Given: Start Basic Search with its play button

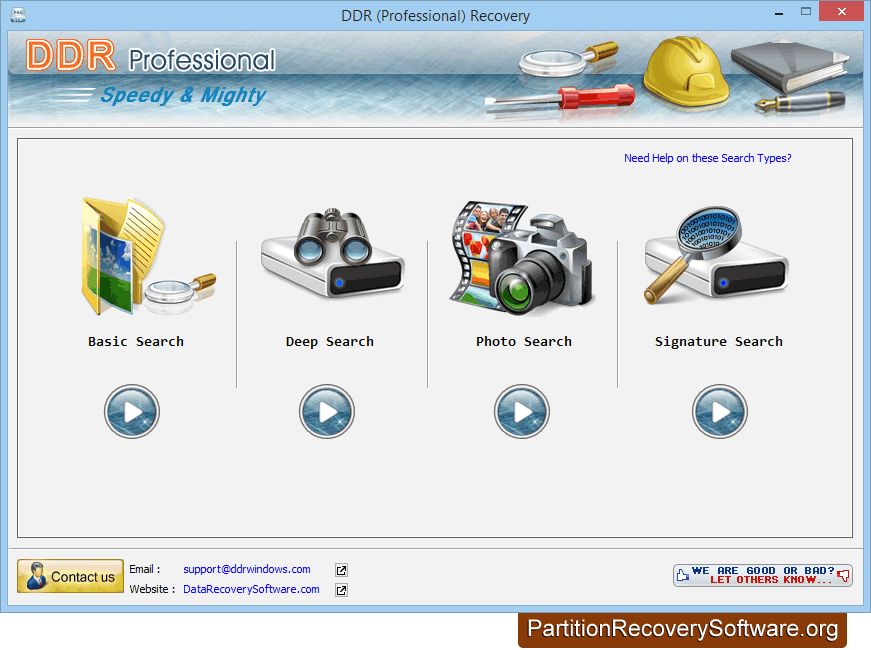Looking at the screenshot, I should [x=132, y=412].
